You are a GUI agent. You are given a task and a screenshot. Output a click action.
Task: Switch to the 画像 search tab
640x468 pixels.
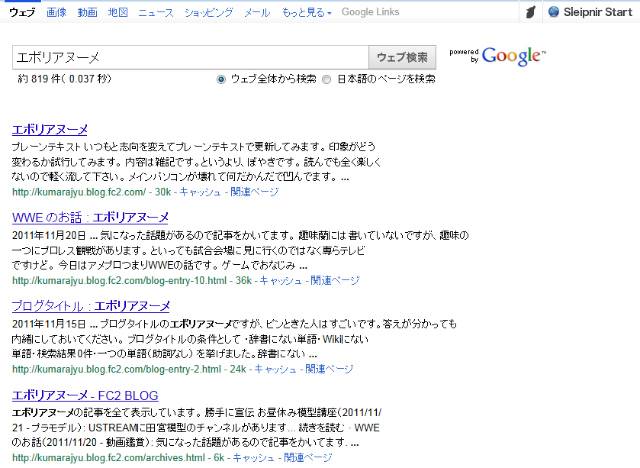point(56,13)
